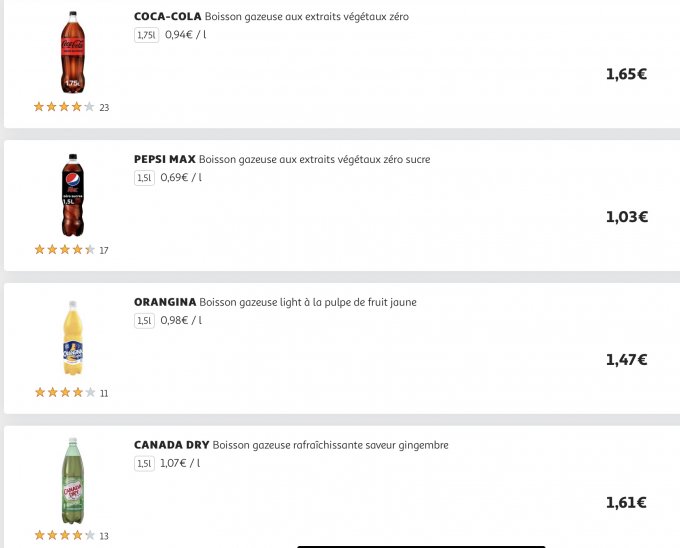Screen dimensions: 680x548
Task: Click the Pepsi Max bottle image
Action: tap(73, 195)
